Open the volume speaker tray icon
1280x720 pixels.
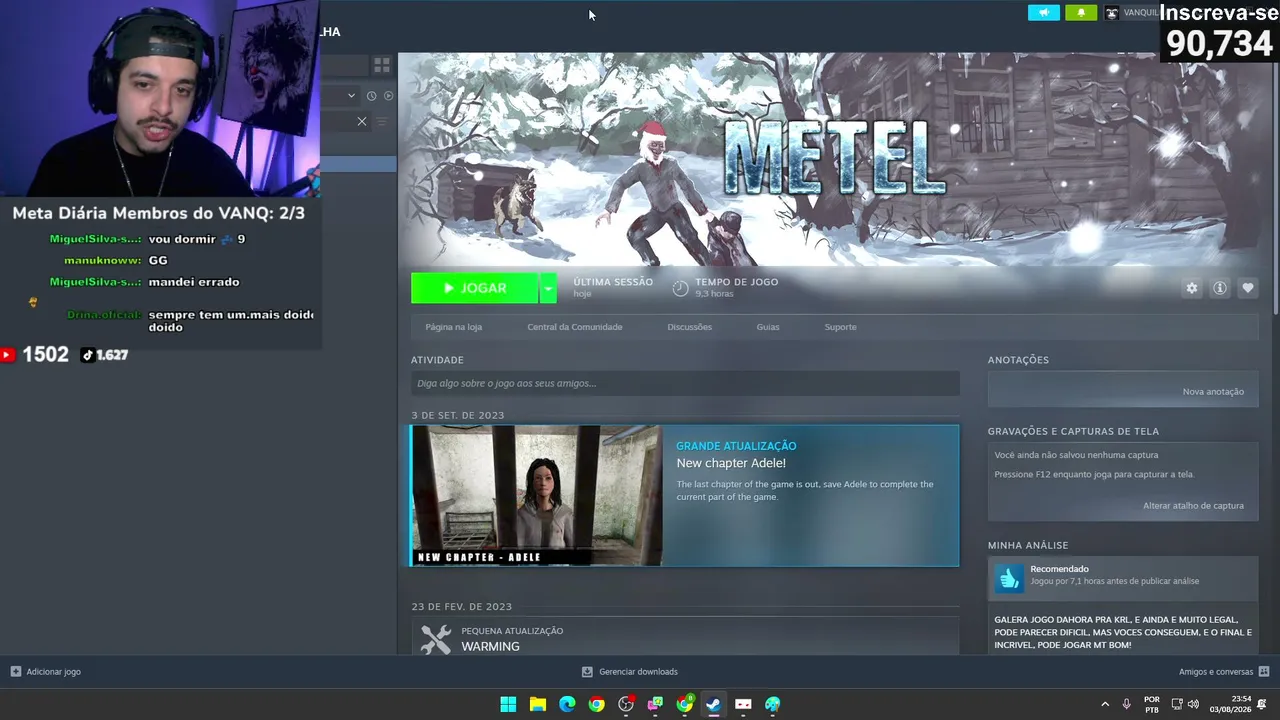tap(1193, 704)
